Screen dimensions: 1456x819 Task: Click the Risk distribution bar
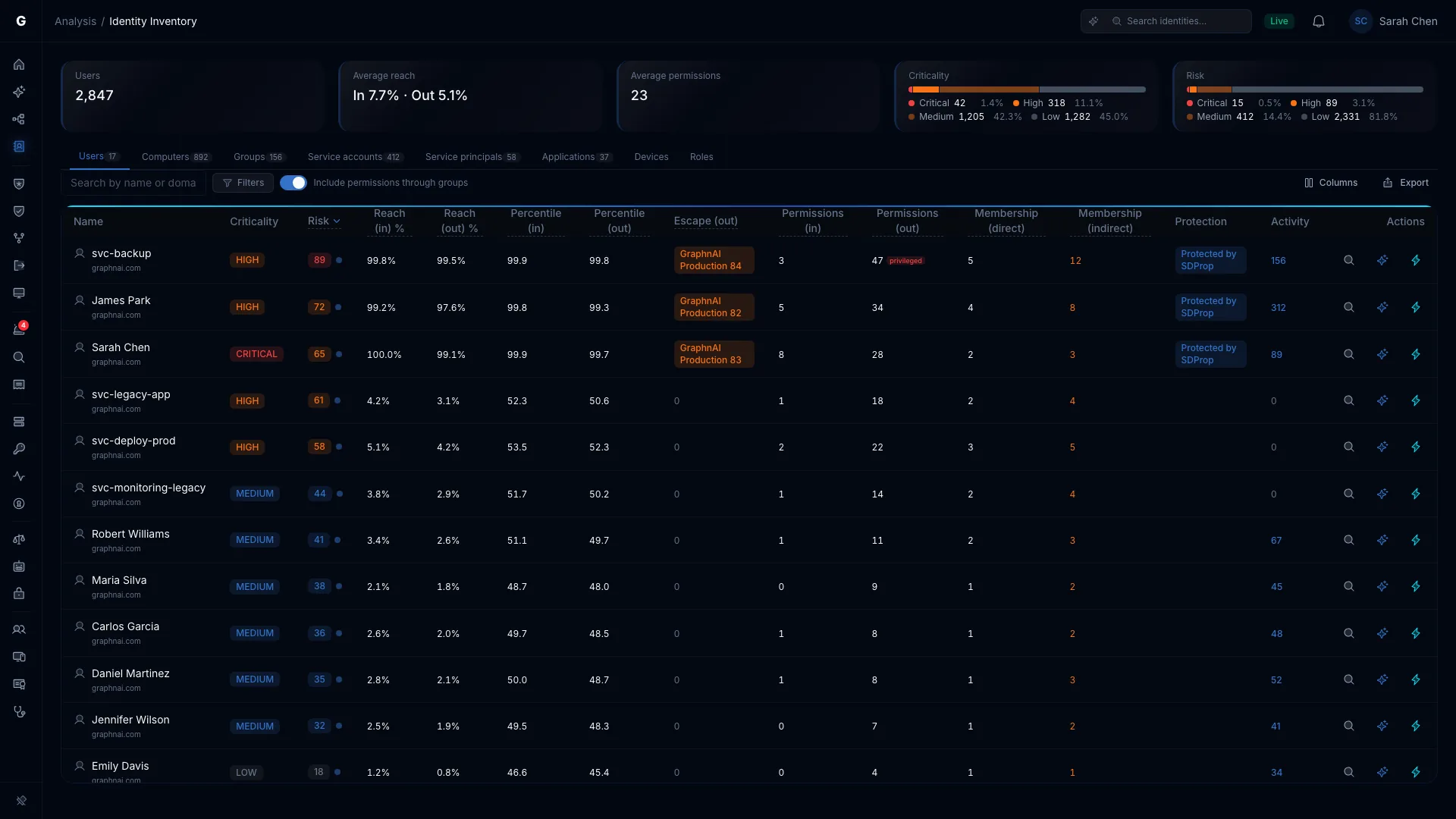point(1304,89)
